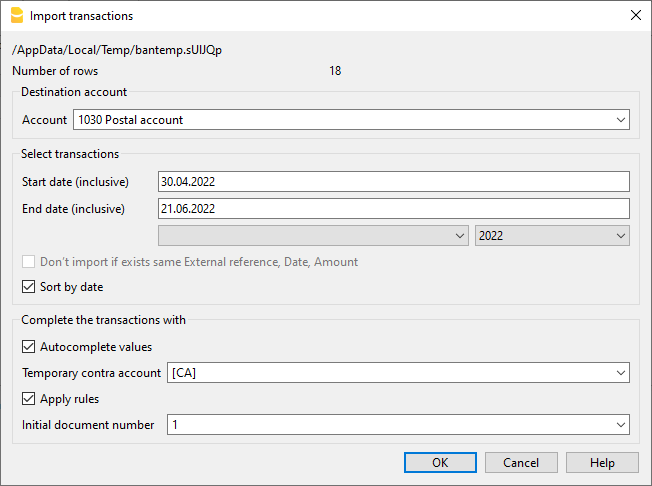Click into the Start date field
Image resolution: width=652 pixels, height=486 pixels.
click(x=393, y=182)
